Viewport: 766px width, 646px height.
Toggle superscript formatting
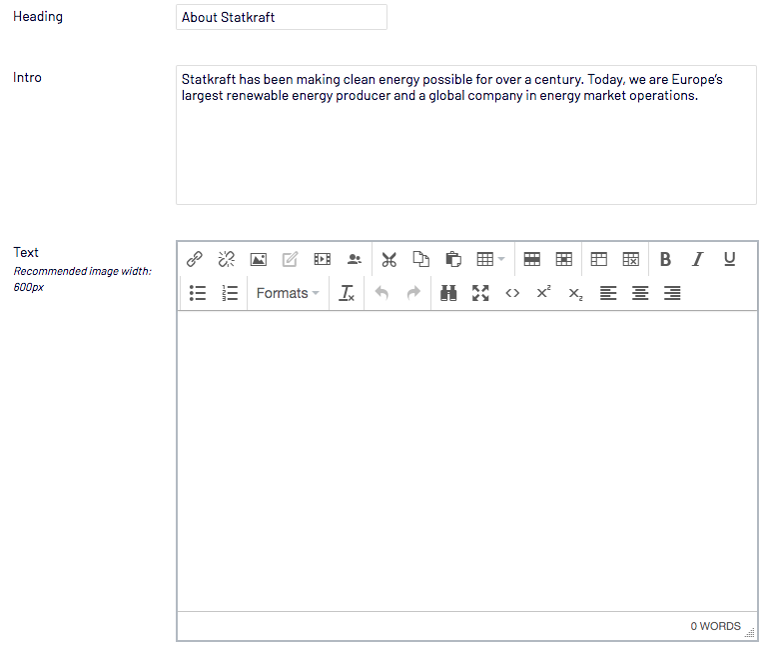544,292
